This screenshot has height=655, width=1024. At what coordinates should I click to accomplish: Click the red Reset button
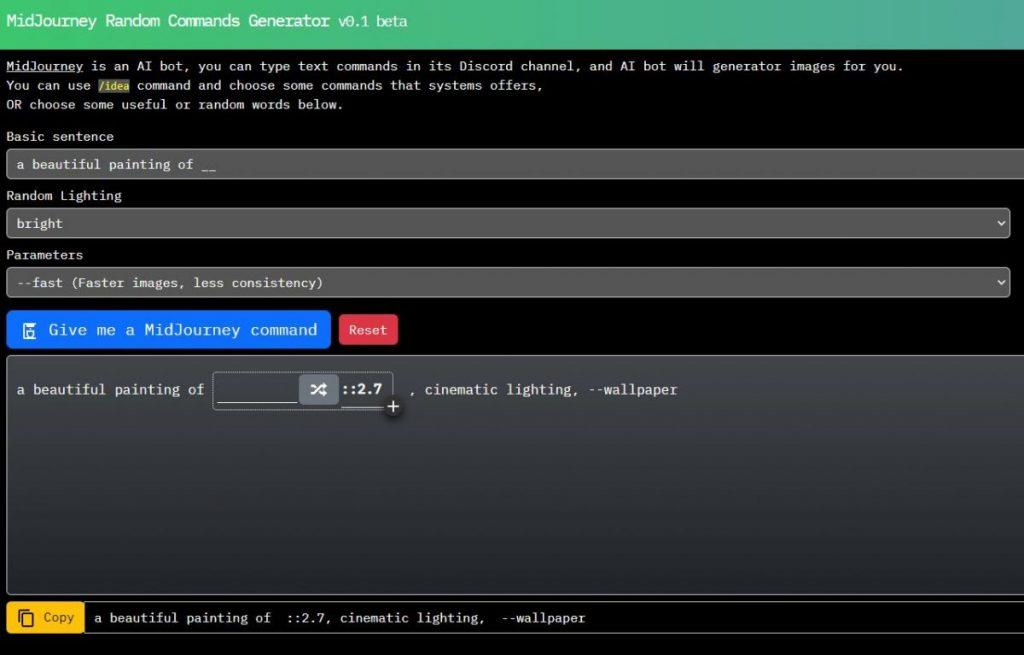pyautogui.click(x=368, y=330)
